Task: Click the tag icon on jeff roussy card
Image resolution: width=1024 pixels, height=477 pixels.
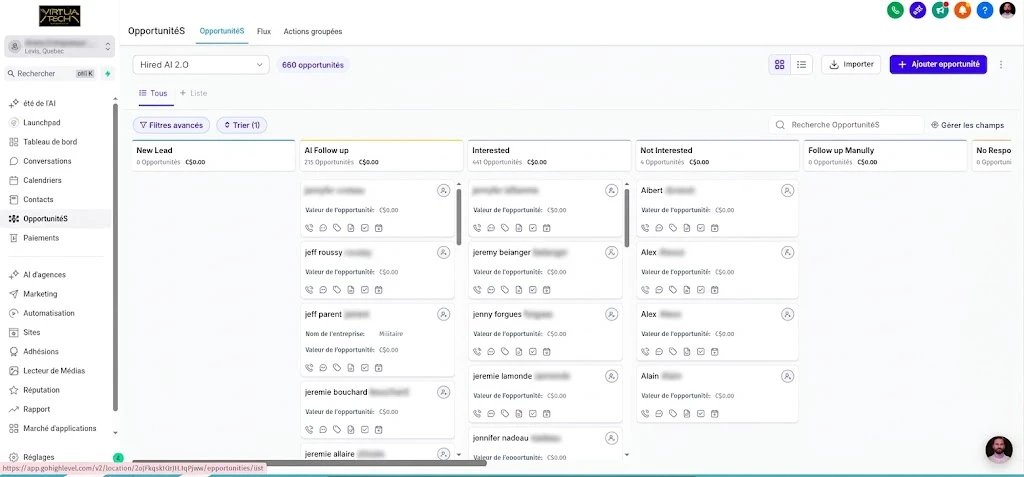Action: pyautogui.click(x=337, y=289)
